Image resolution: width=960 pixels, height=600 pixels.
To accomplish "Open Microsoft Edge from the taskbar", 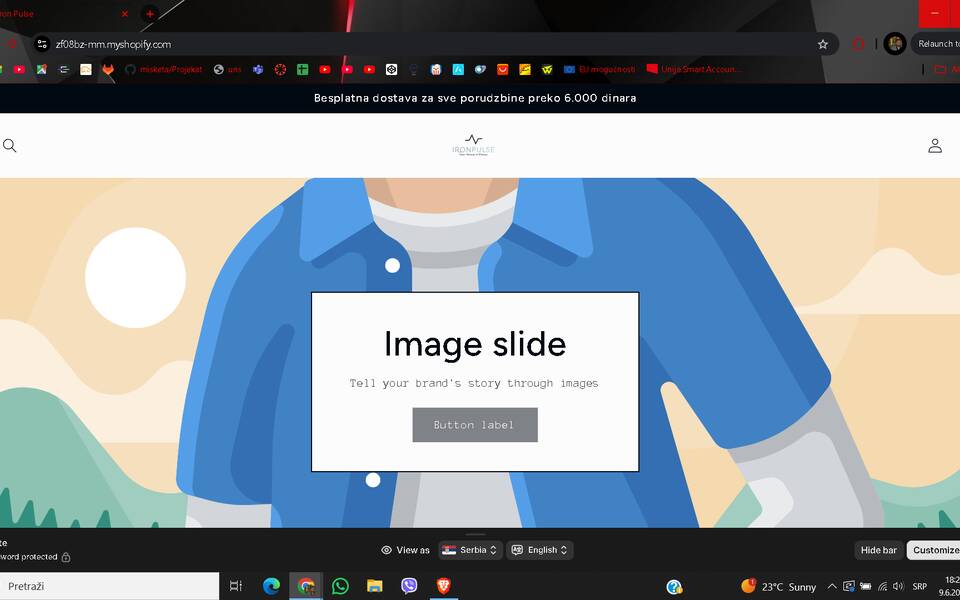I will [x=271, y=586].
